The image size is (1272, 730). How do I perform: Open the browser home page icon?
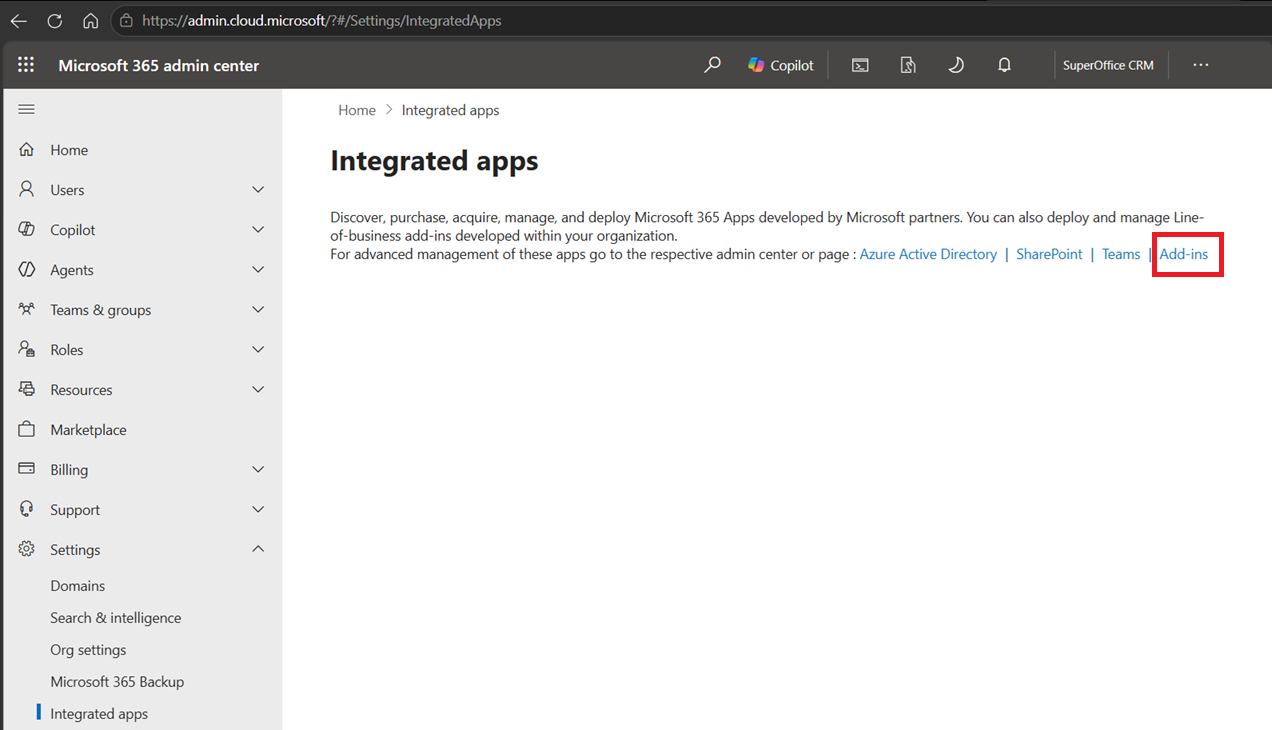pyautogui.click(x=90, y=20)
